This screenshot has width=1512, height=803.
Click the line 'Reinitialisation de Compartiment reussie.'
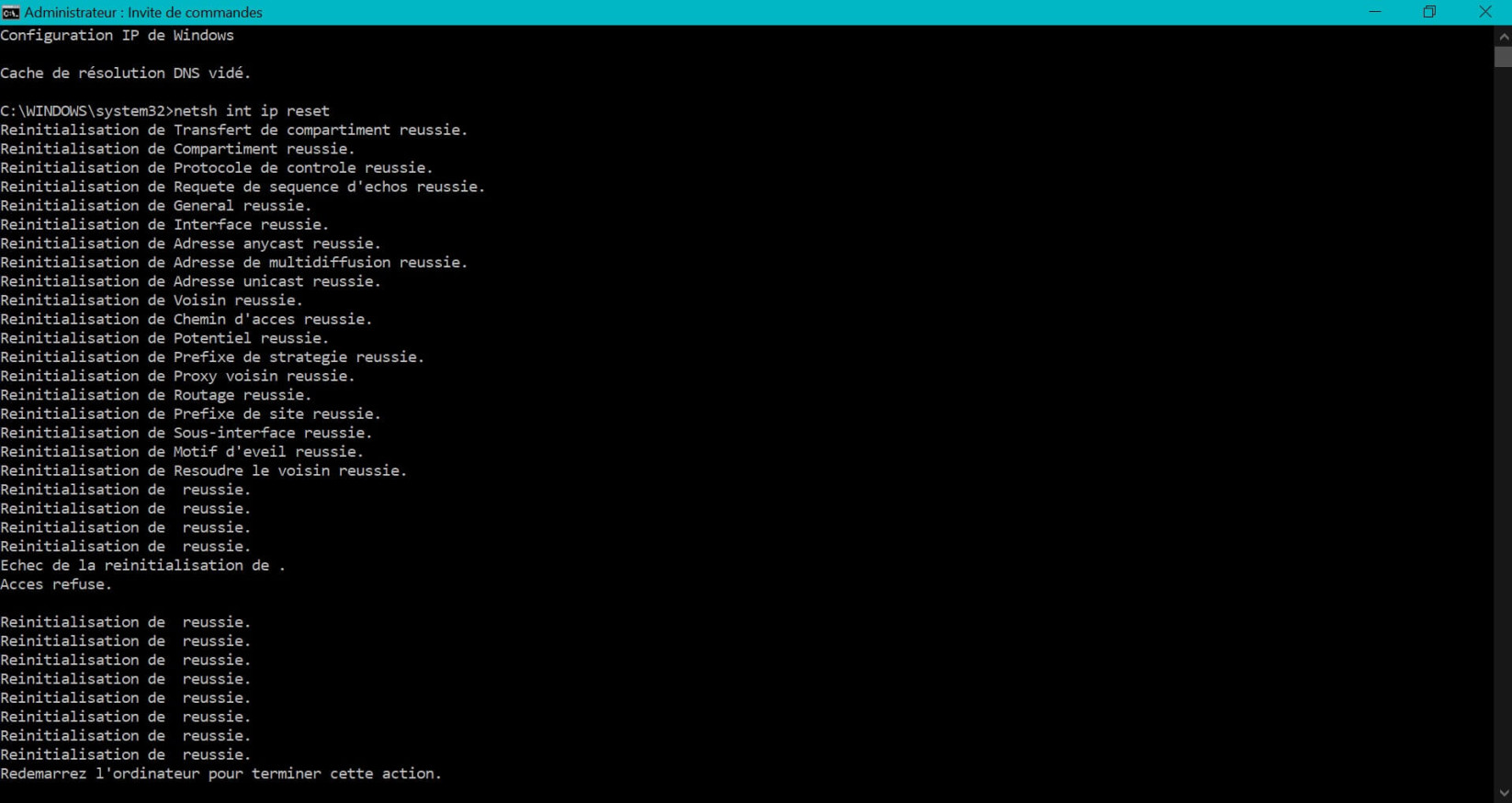pyautogui.click(x=177, y=149)
